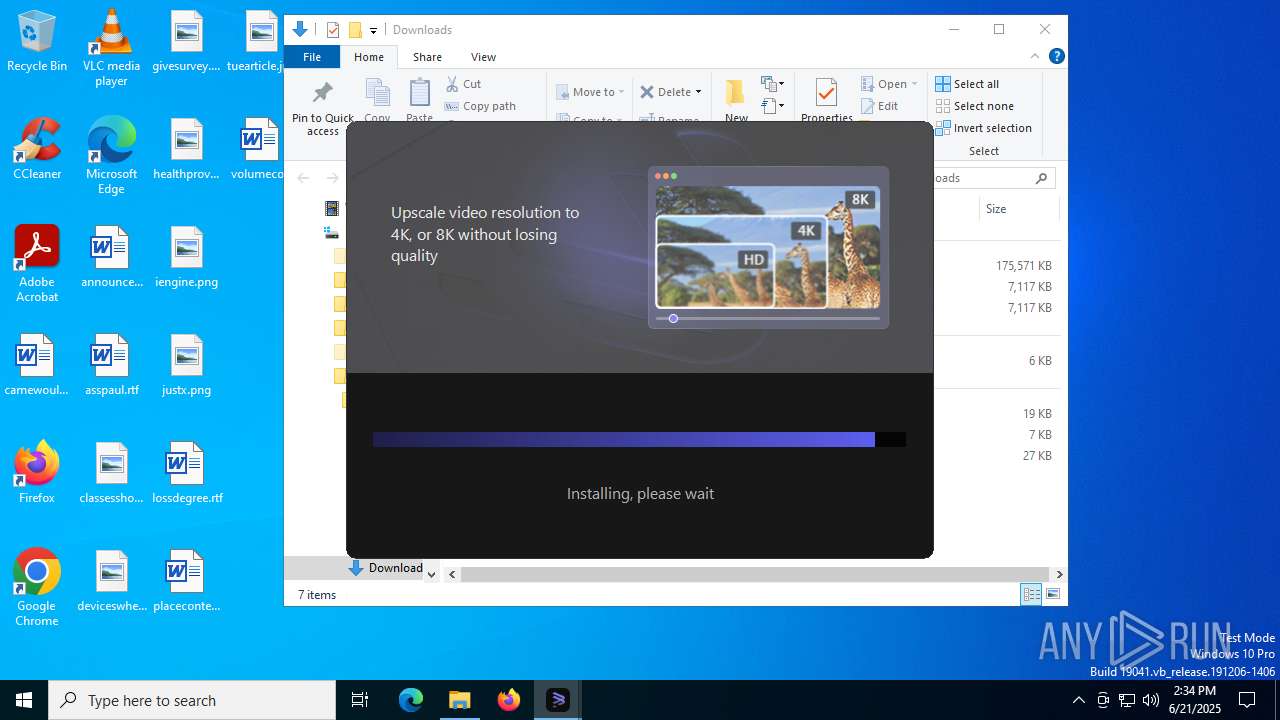Click Invert selection in ribbon
This screenshot has width=1280, height=720.
click(983, 128)
